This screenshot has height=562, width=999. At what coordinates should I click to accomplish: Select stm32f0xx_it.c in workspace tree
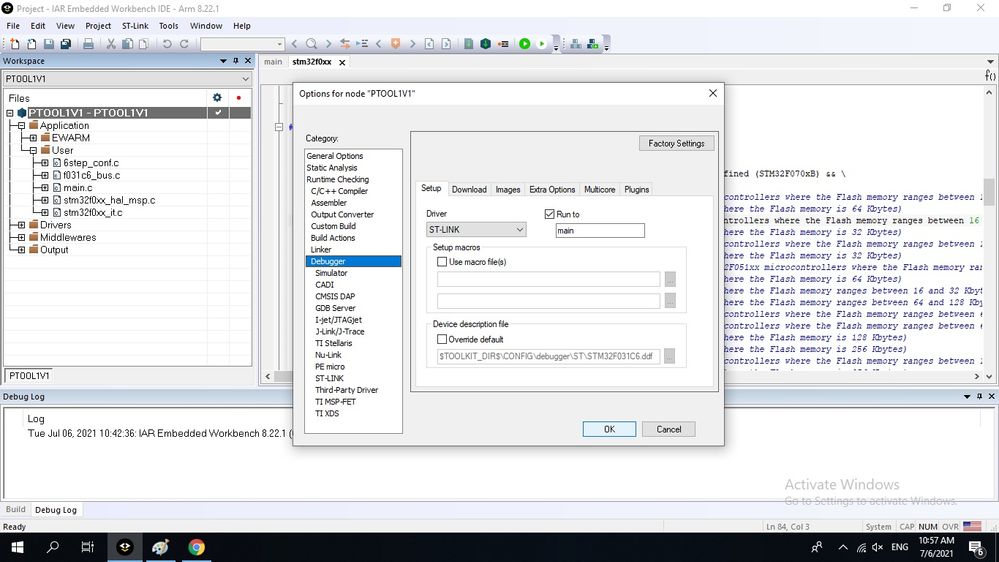(92, 213)
